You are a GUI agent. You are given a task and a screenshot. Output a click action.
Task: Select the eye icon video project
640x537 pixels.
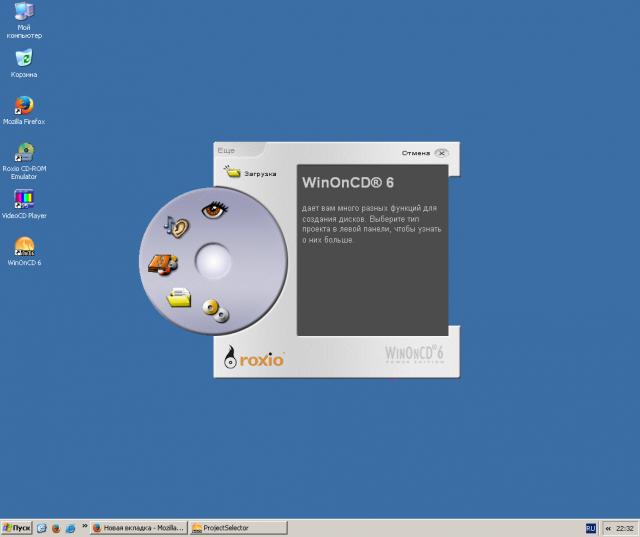pos(214,209)
